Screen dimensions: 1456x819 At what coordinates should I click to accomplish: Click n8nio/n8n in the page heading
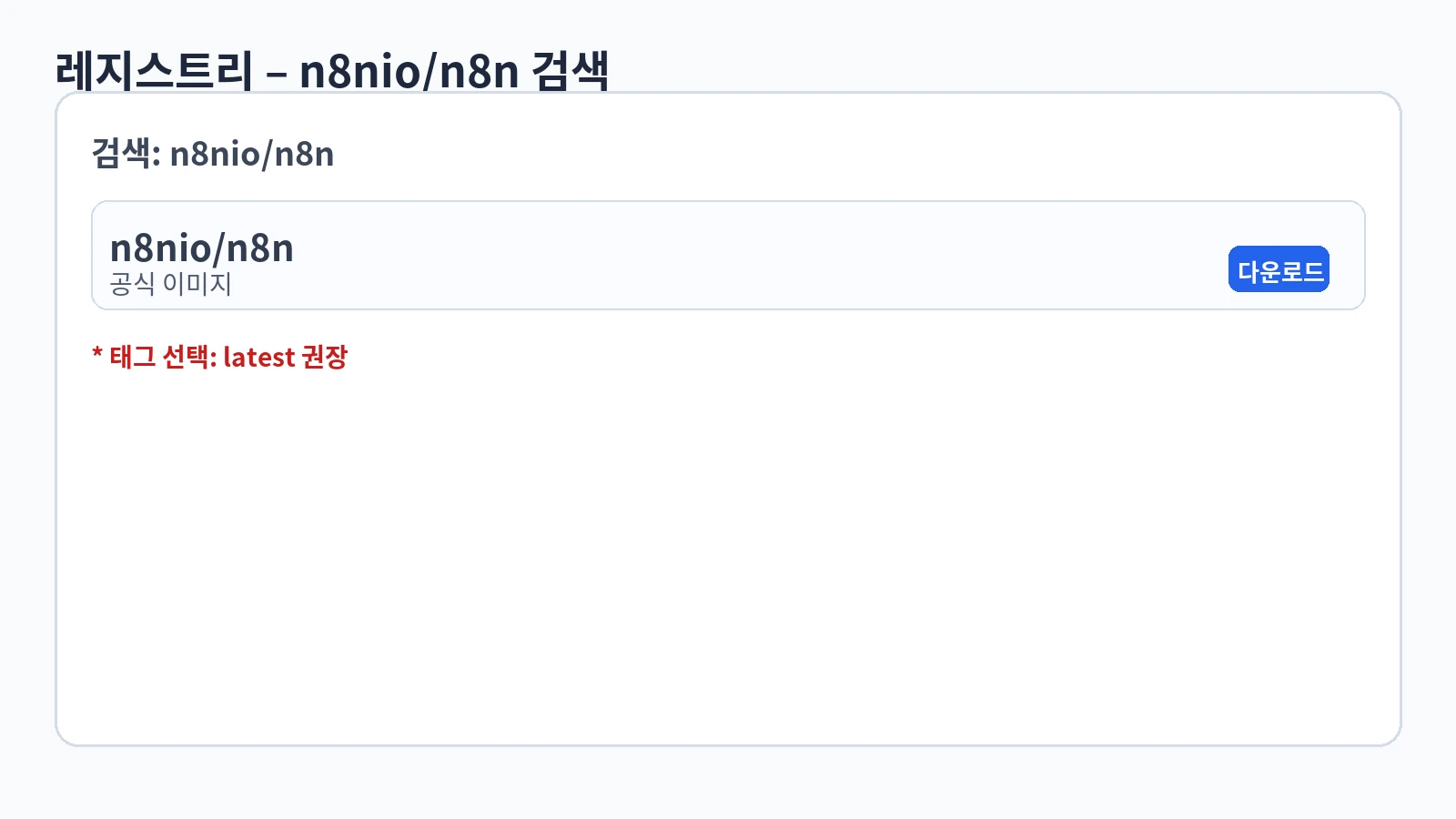pyautogui.click(x=409, y=71)
